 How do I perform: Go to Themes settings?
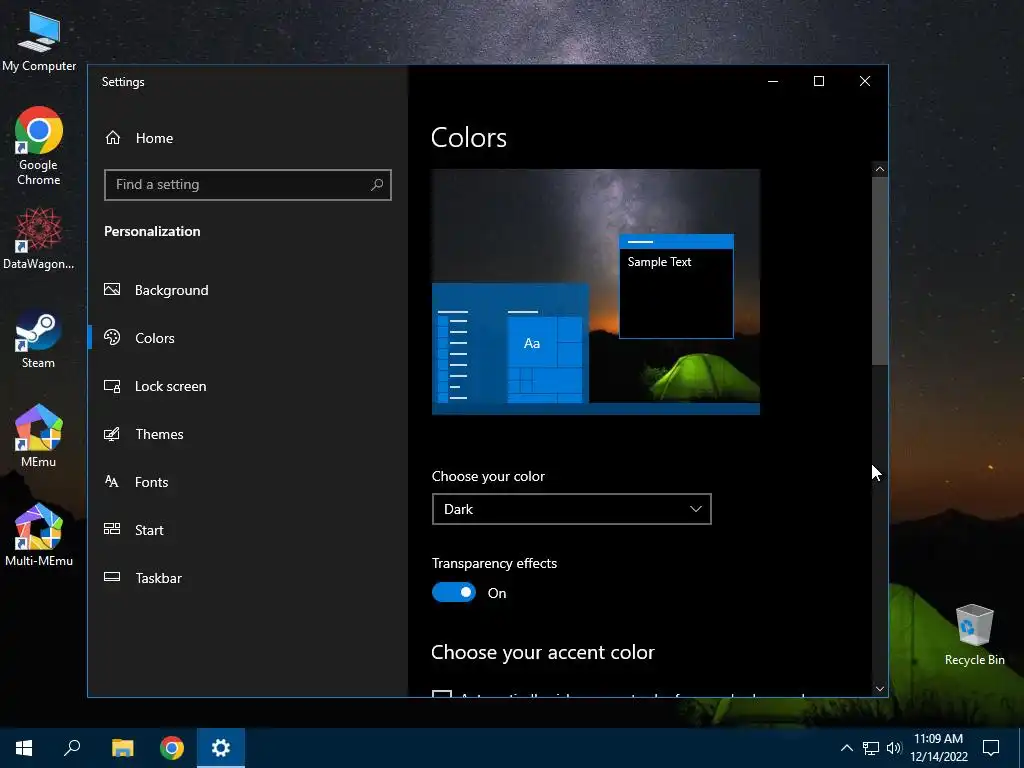click(x=159, y=434)
